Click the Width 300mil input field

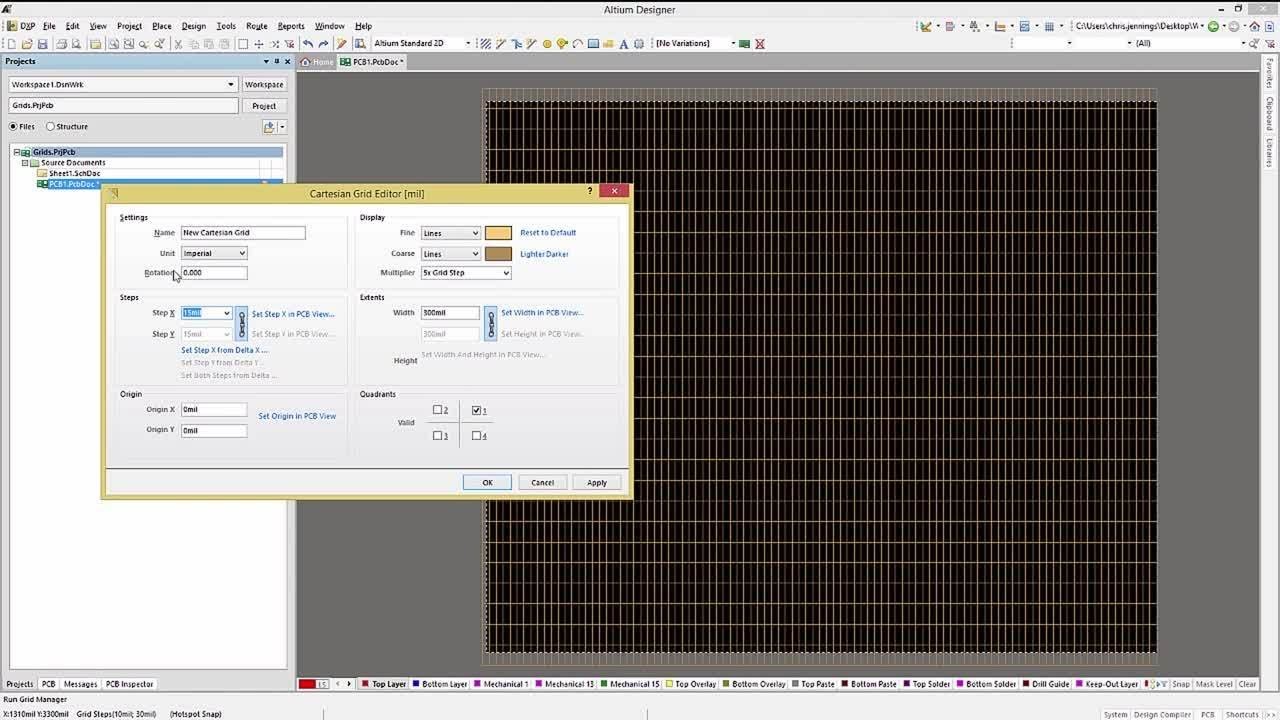450,313
